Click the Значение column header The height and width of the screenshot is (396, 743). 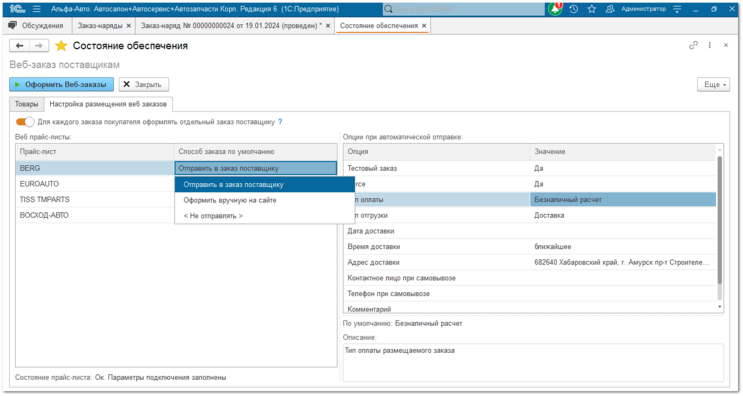click(623, 152)
